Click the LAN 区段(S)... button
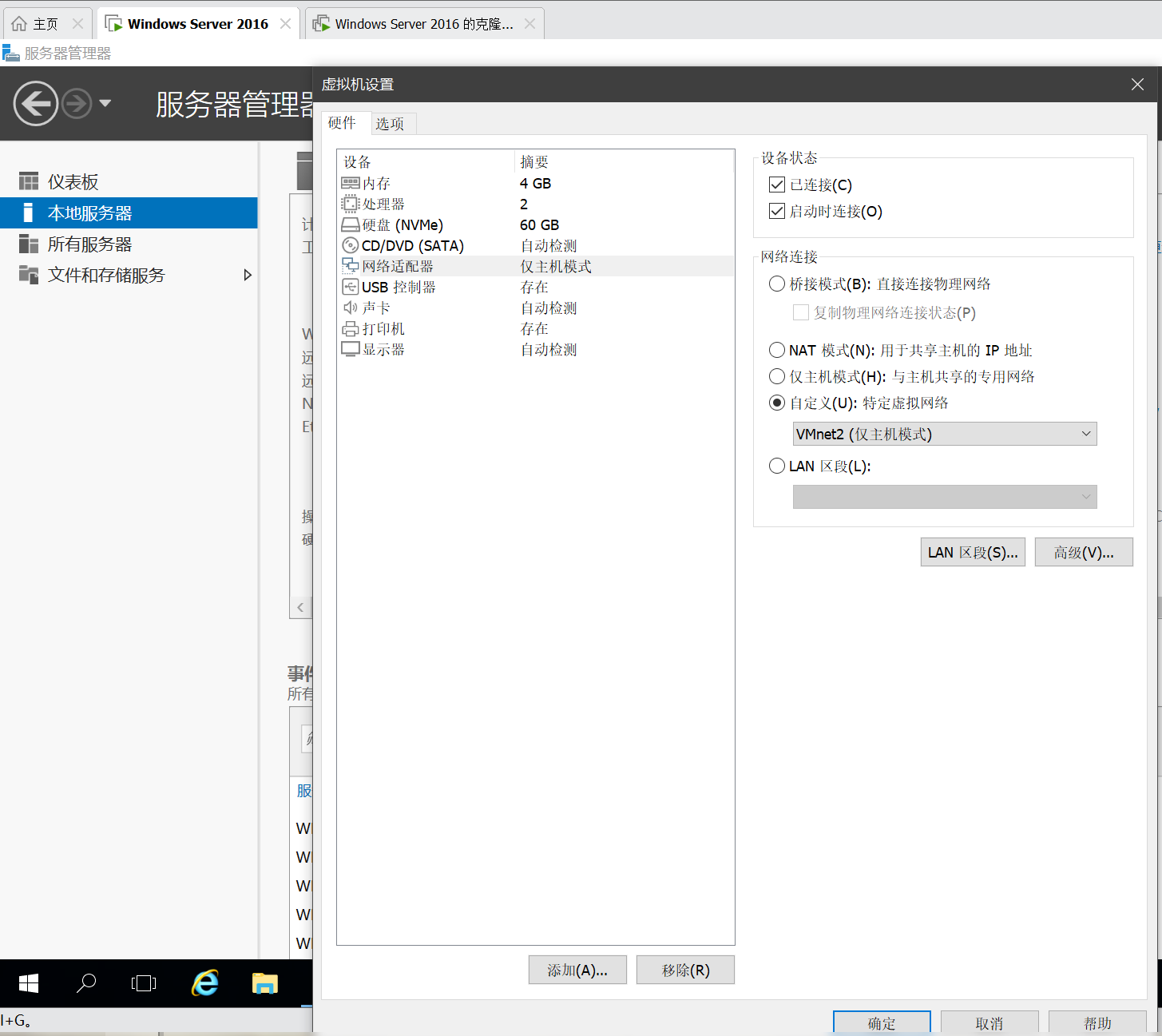This screenshot has width=1162, height=1036. [973, 552]
